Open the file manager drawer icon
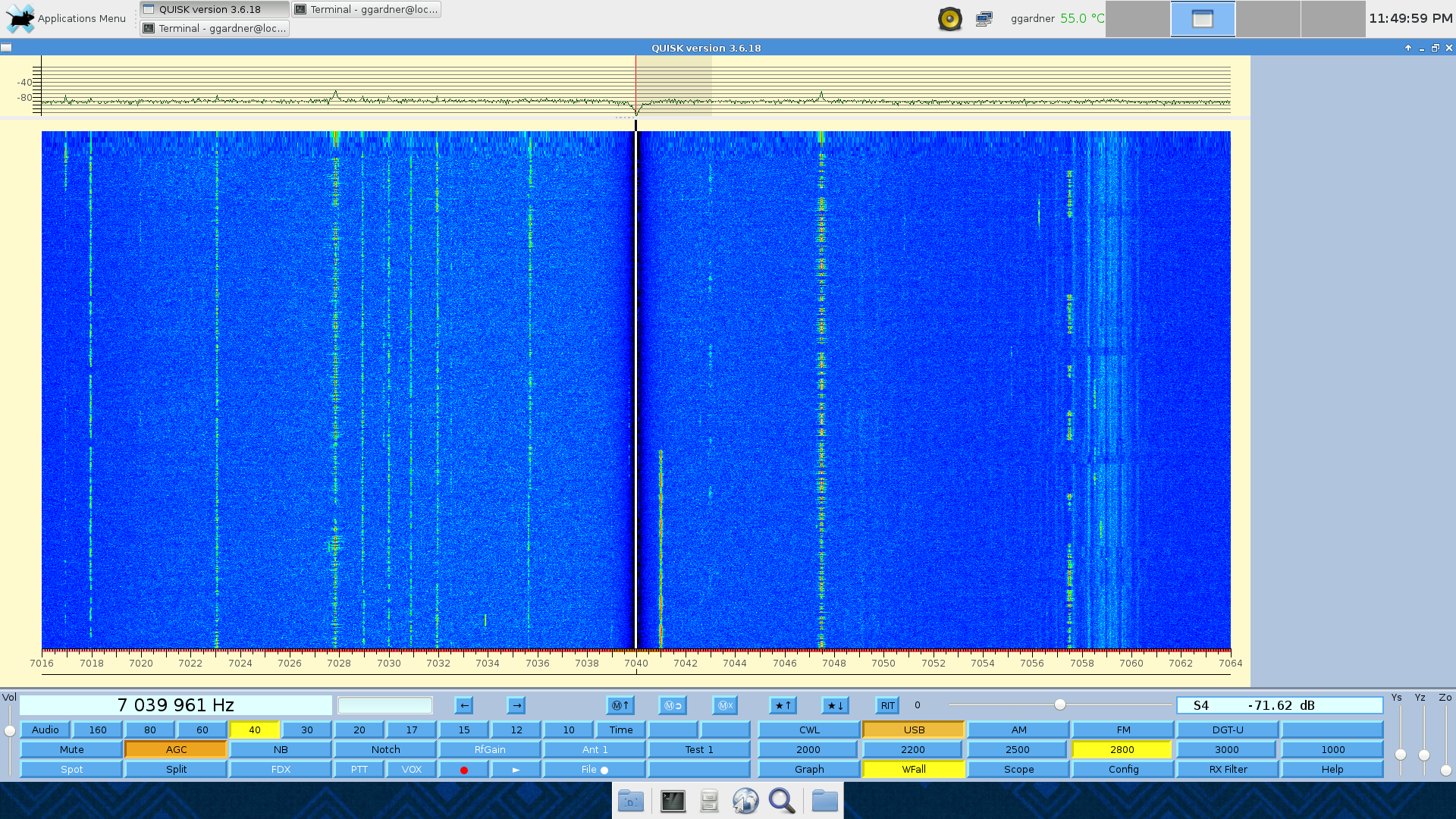 pos(709,801)
